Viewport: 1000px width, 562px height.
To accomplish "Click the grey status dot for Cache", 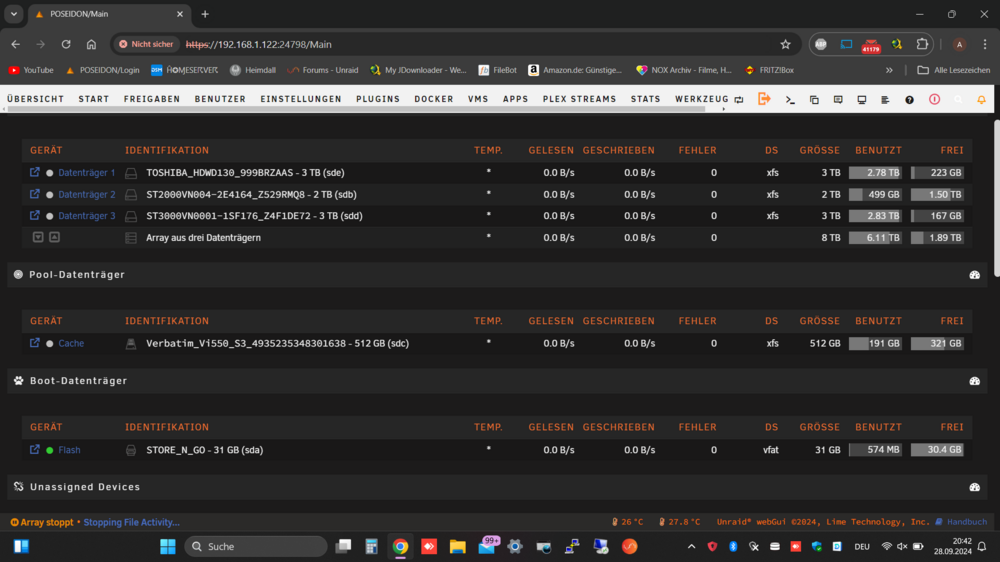I will click(x=50, y=344).
